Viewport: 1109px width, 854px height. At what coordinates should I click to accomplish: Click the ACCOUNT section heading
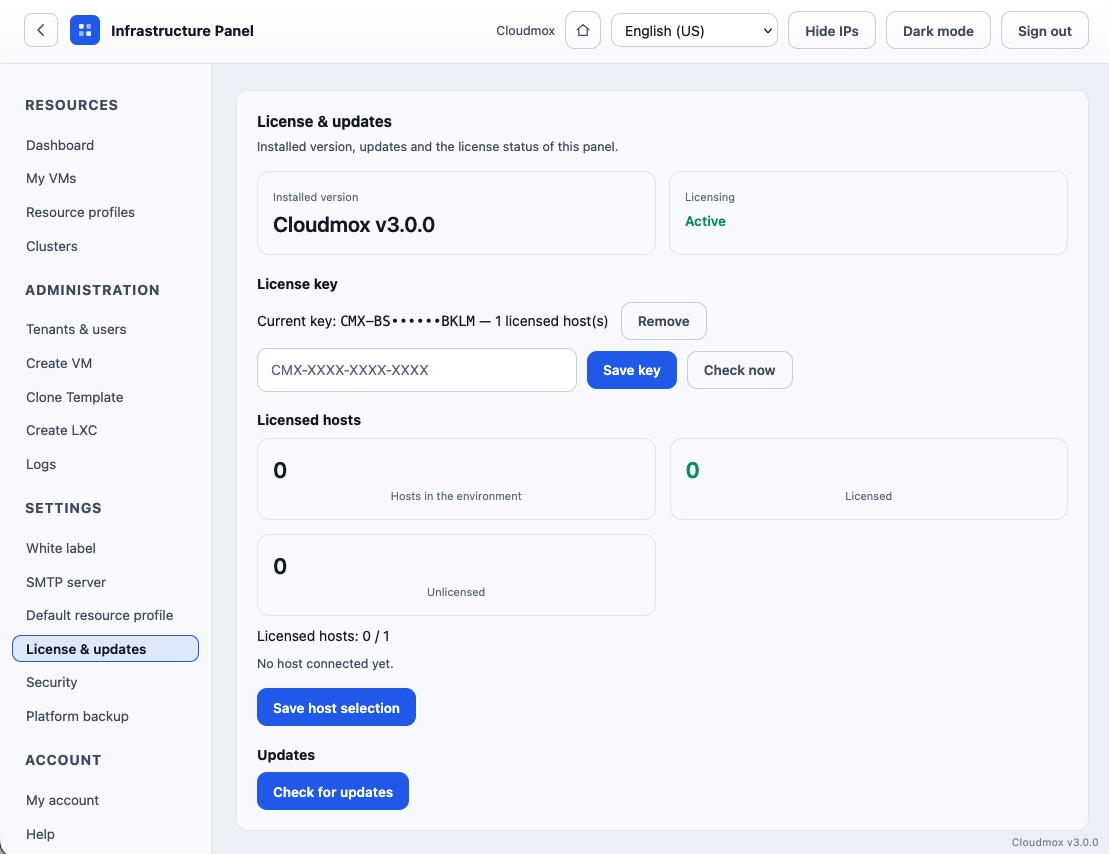[64, 760]
